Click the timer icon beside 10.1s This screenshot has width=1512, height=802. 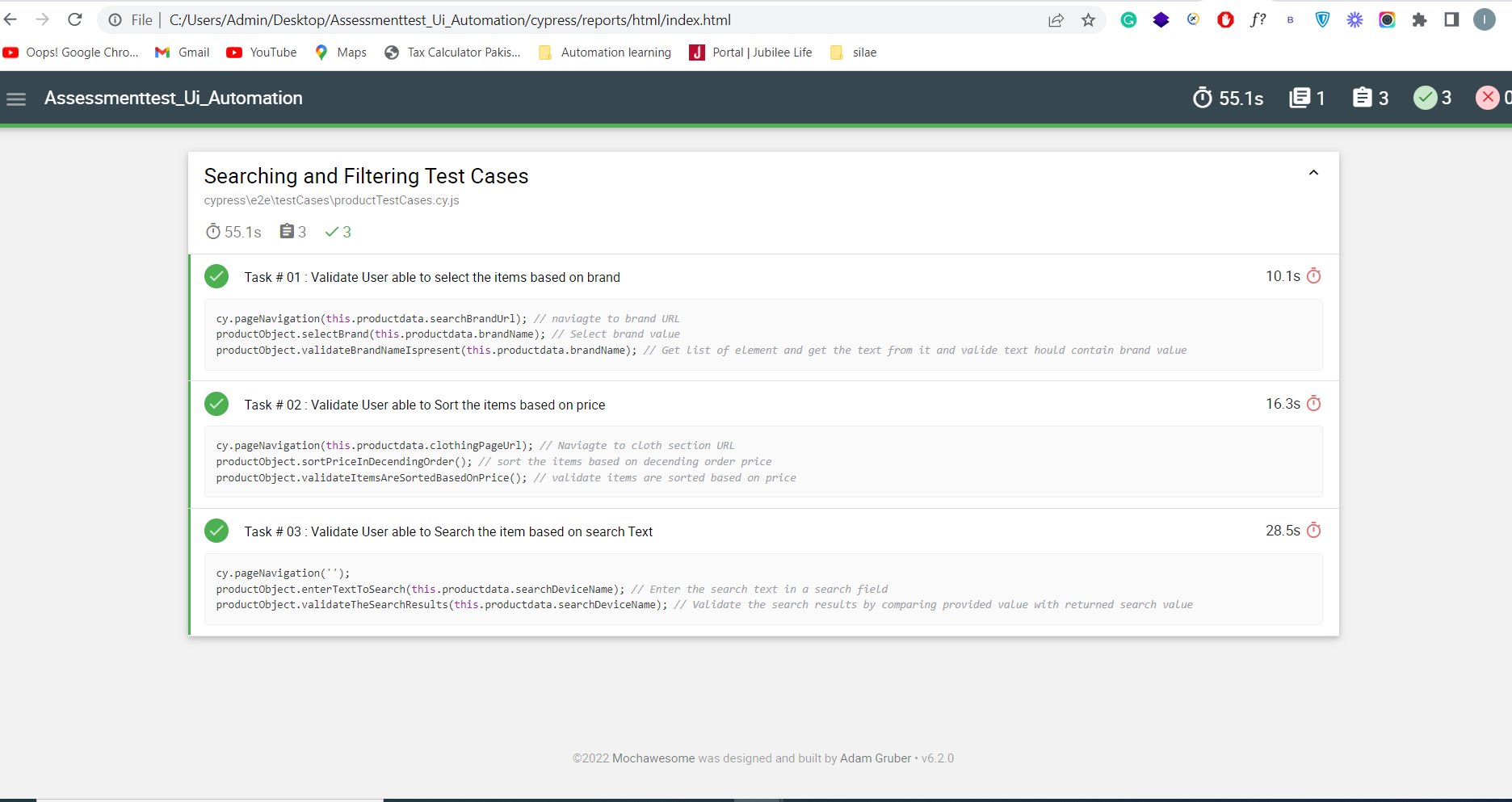click(1314, 276)
